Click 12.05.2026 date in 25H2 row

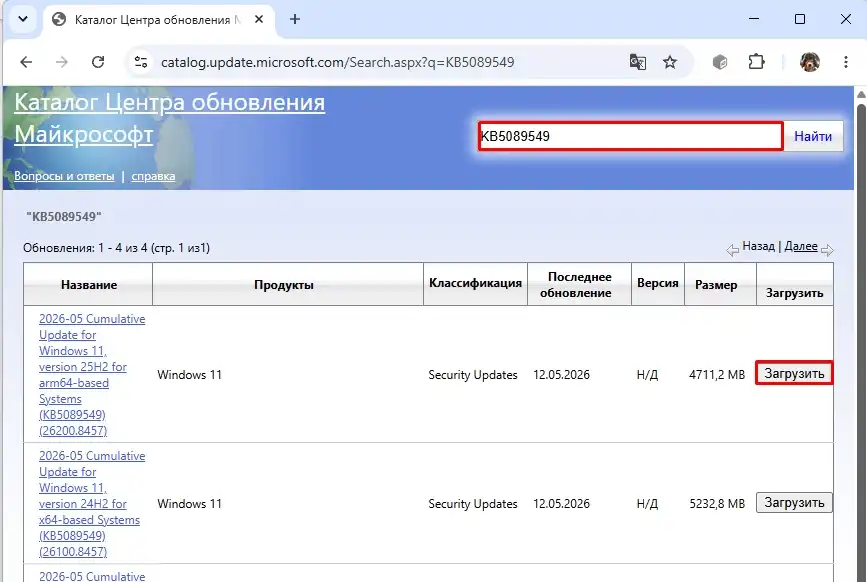coord(561,375)
